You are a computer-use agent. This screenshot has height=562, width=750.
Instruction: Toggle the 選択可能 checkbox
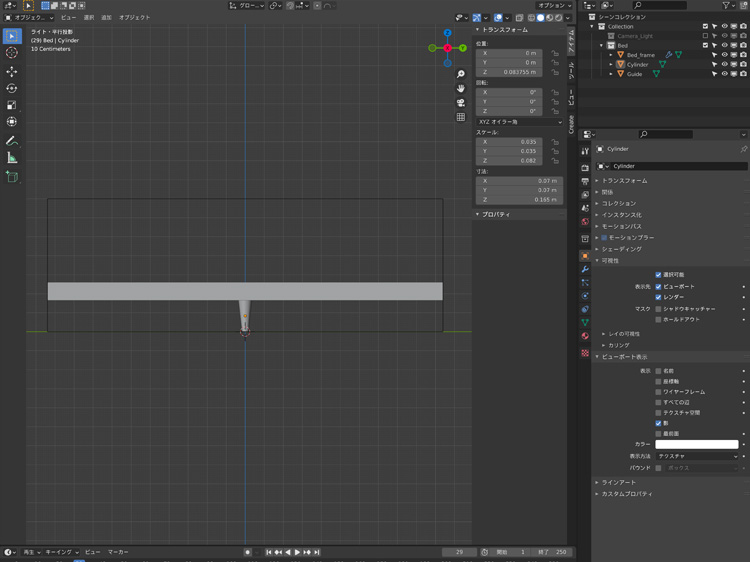(658, 275)
